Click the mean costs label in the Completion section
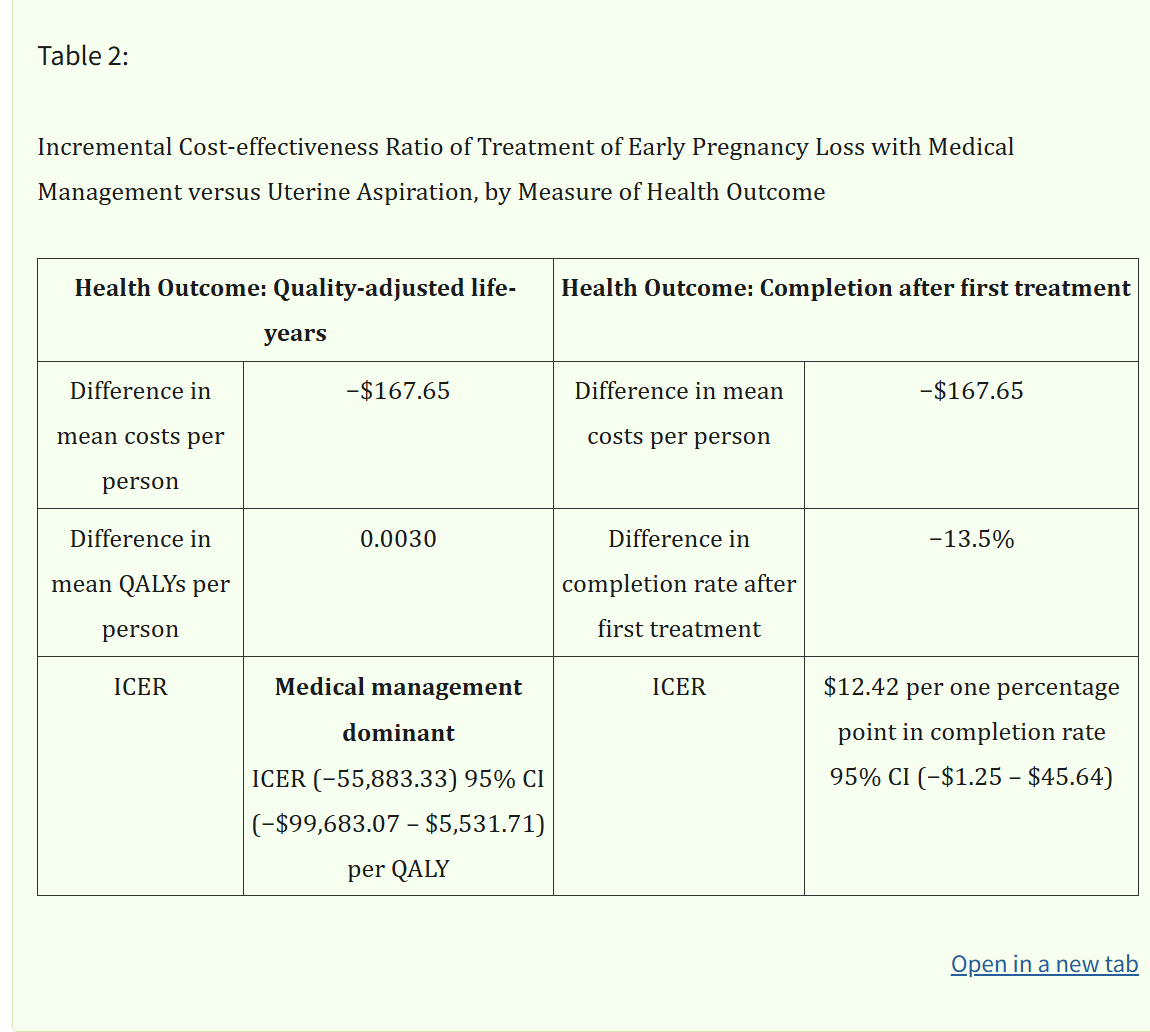Viewport: 1150px width, 1032px height. [678, 413]
